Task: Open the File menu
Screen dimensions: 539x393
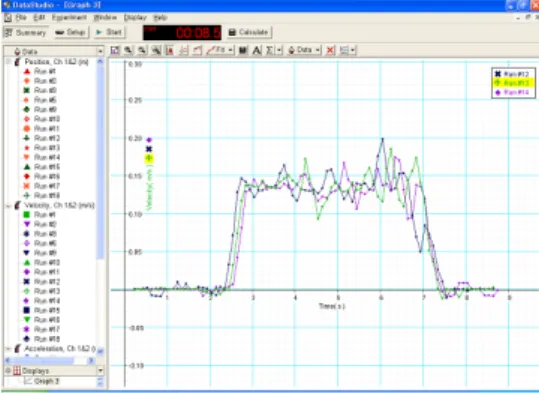Action: tap(21, 18)
